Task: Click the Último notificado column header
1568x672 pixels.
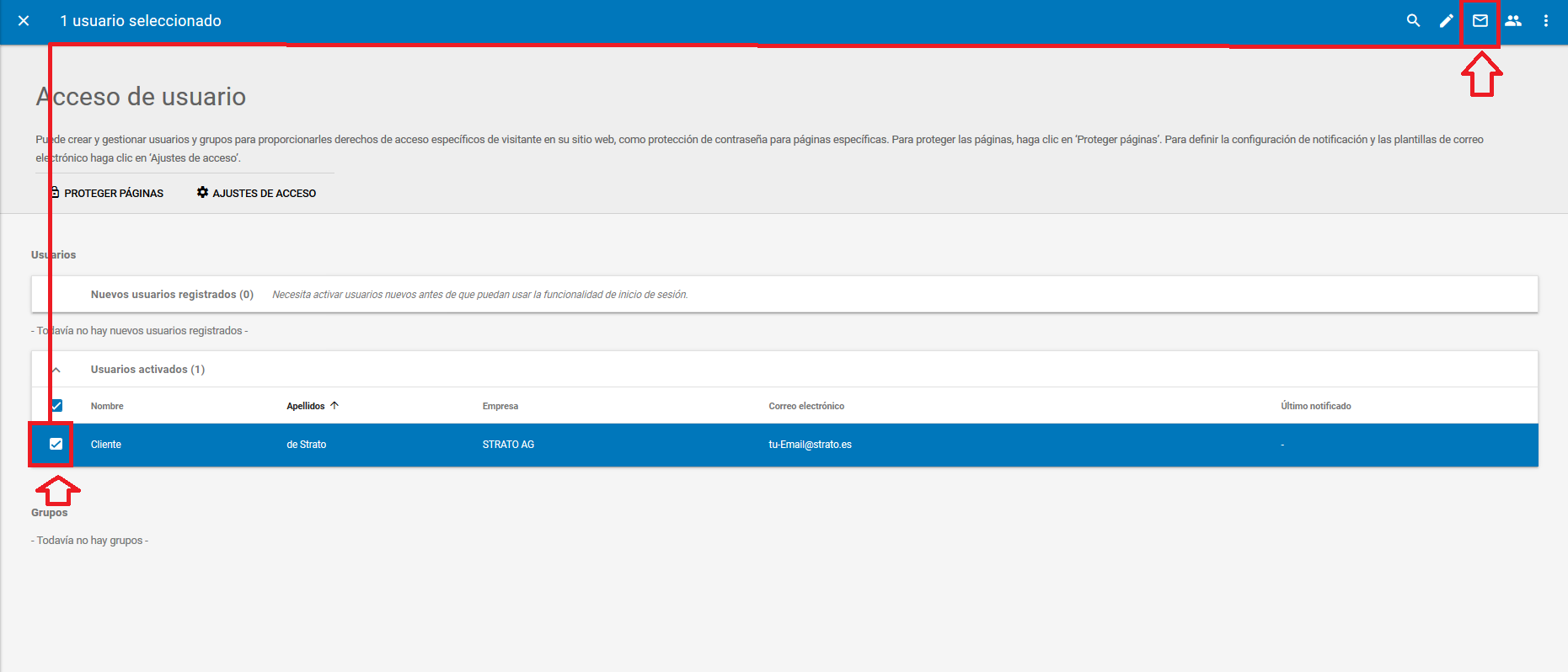Action: click(x=1315, y=406)
